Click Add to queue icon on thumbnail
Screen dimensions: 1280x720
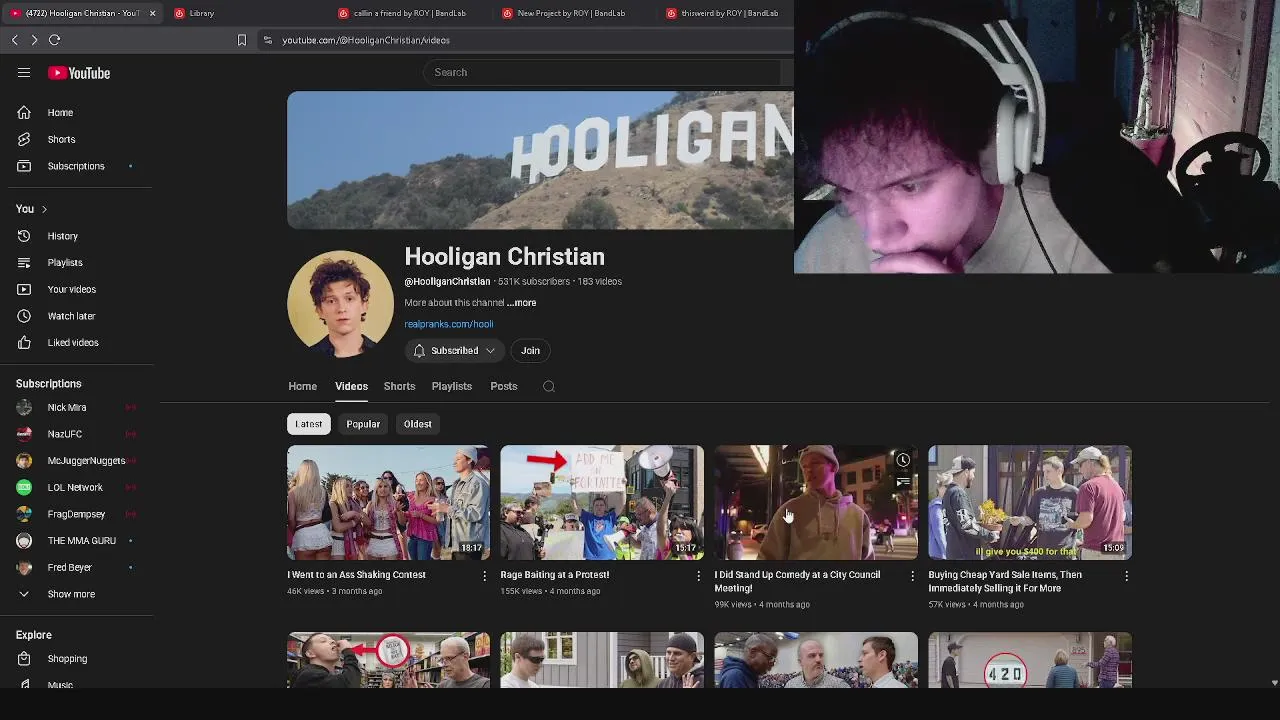(903, 482)
